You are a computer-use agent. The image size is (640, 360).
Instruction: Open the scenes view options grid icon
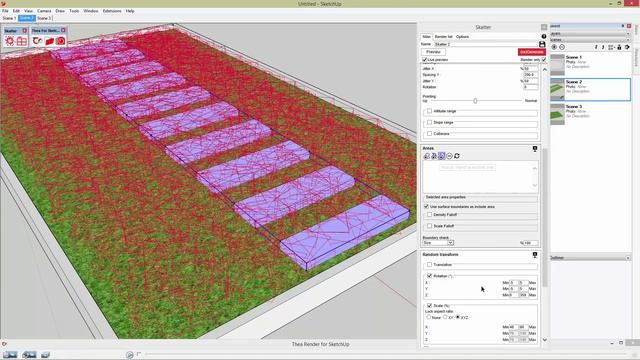click(x=611, y=47)
